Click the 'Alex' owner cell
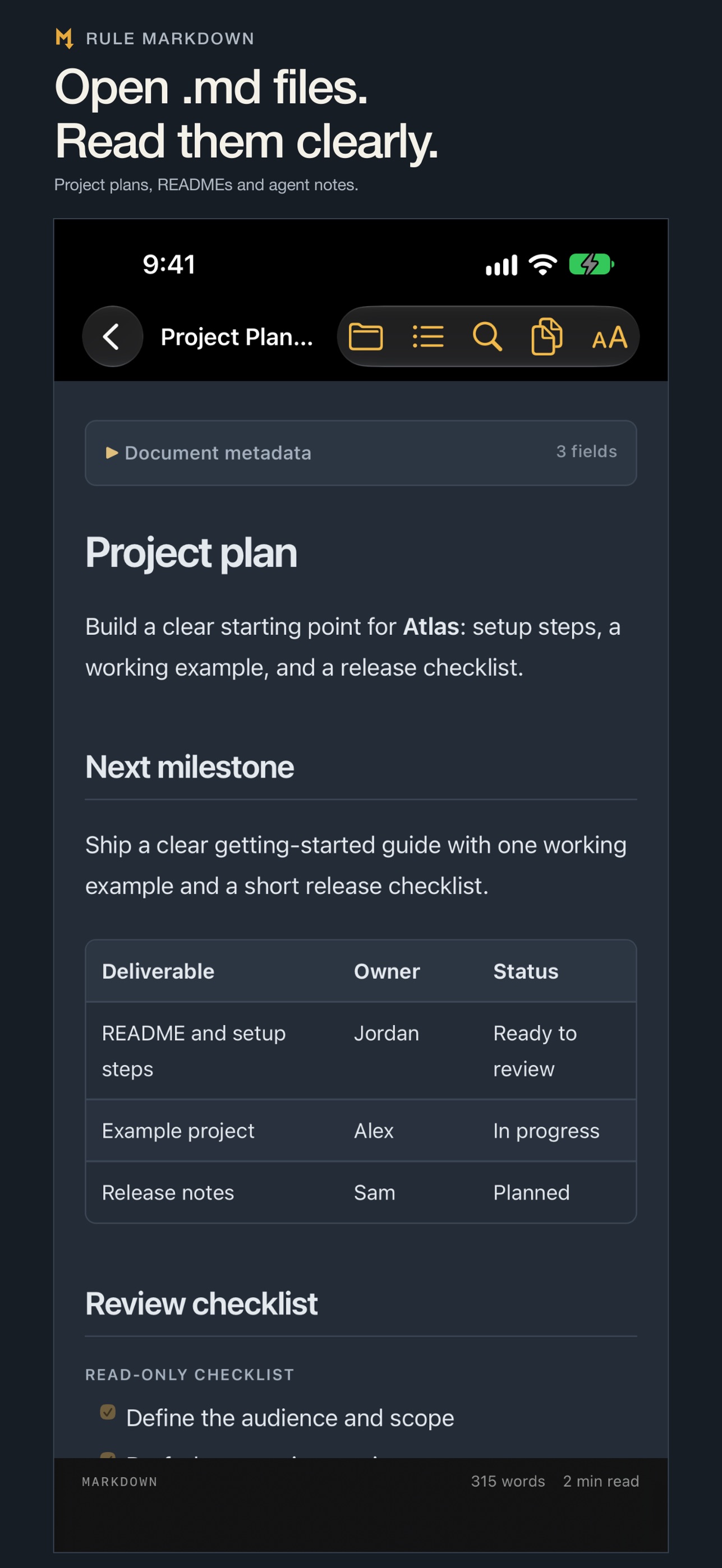The image size is (722, 1568). pos(374,1131)
